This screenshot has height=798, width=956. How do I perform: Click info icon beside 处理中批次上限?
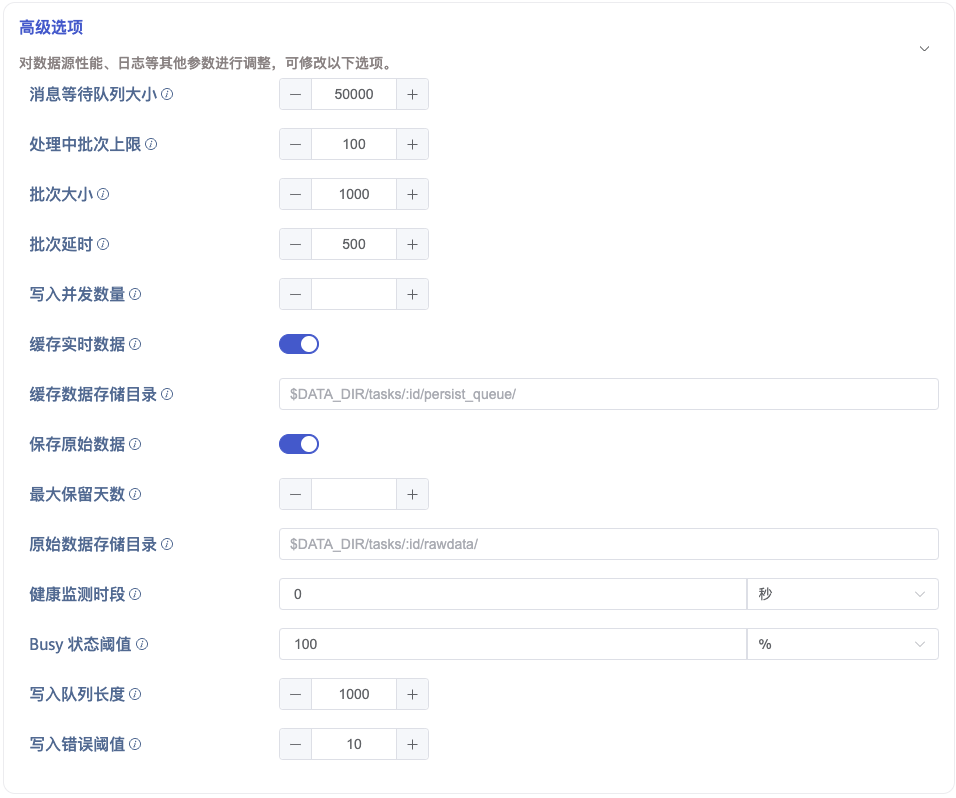pos(151,144)
